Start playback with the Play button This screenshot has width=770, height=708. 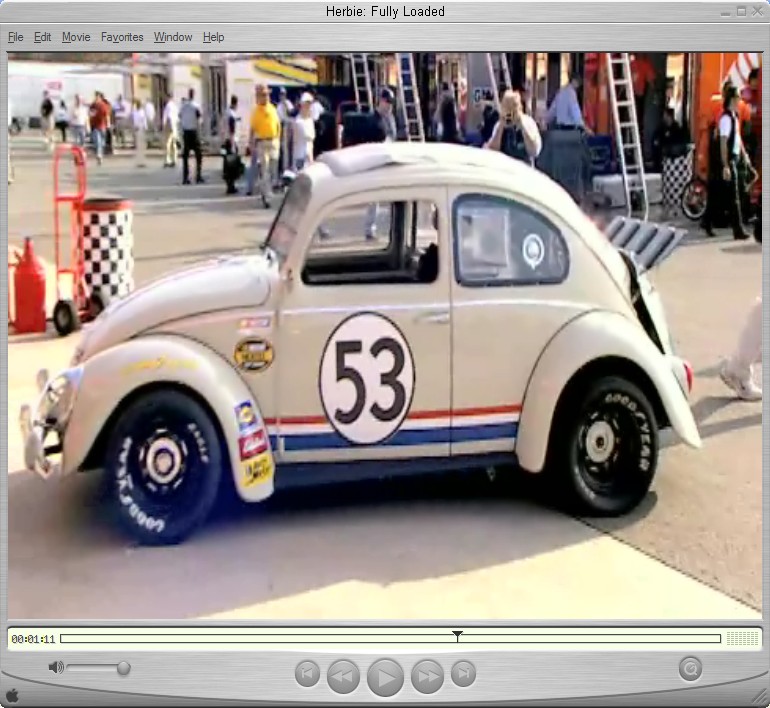pos(385,677)
